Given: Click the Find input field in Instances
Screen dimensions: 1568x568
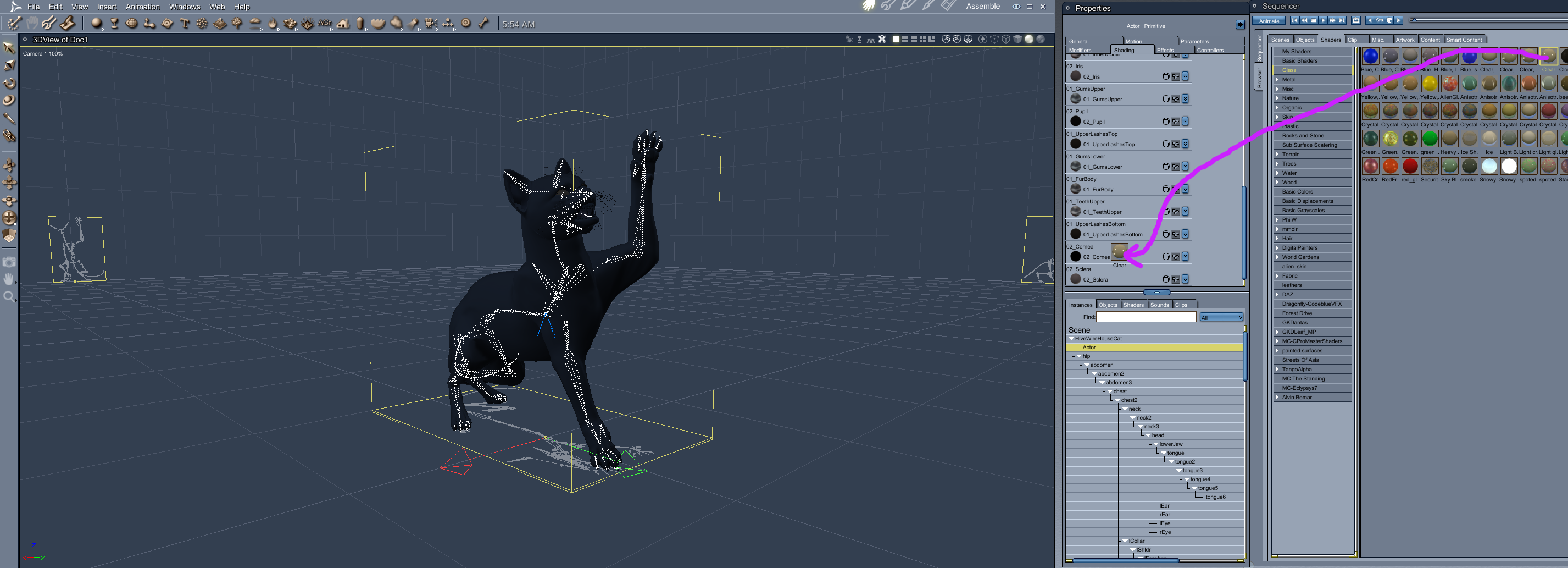Looking at the screenshot, I should [1146, 317].
